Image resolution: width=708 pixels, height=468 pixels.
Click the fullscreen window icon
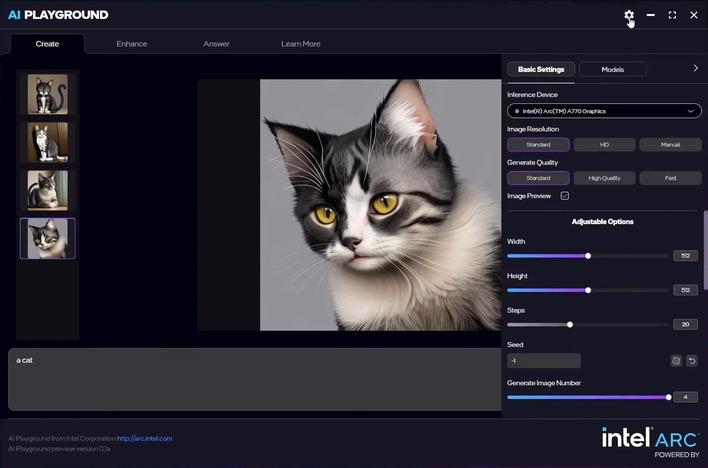[672, 15]
